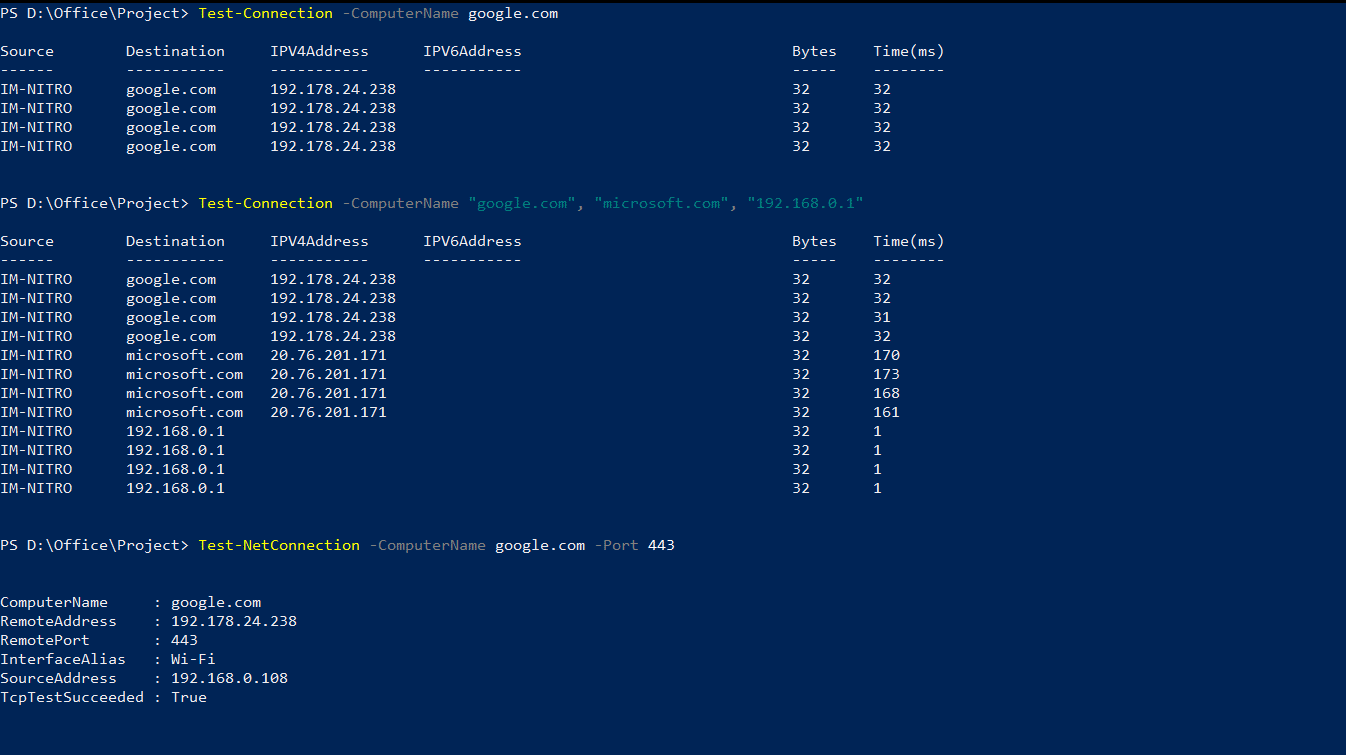
Task: Click the Destination header in the second table
Action: coord(175,241)
